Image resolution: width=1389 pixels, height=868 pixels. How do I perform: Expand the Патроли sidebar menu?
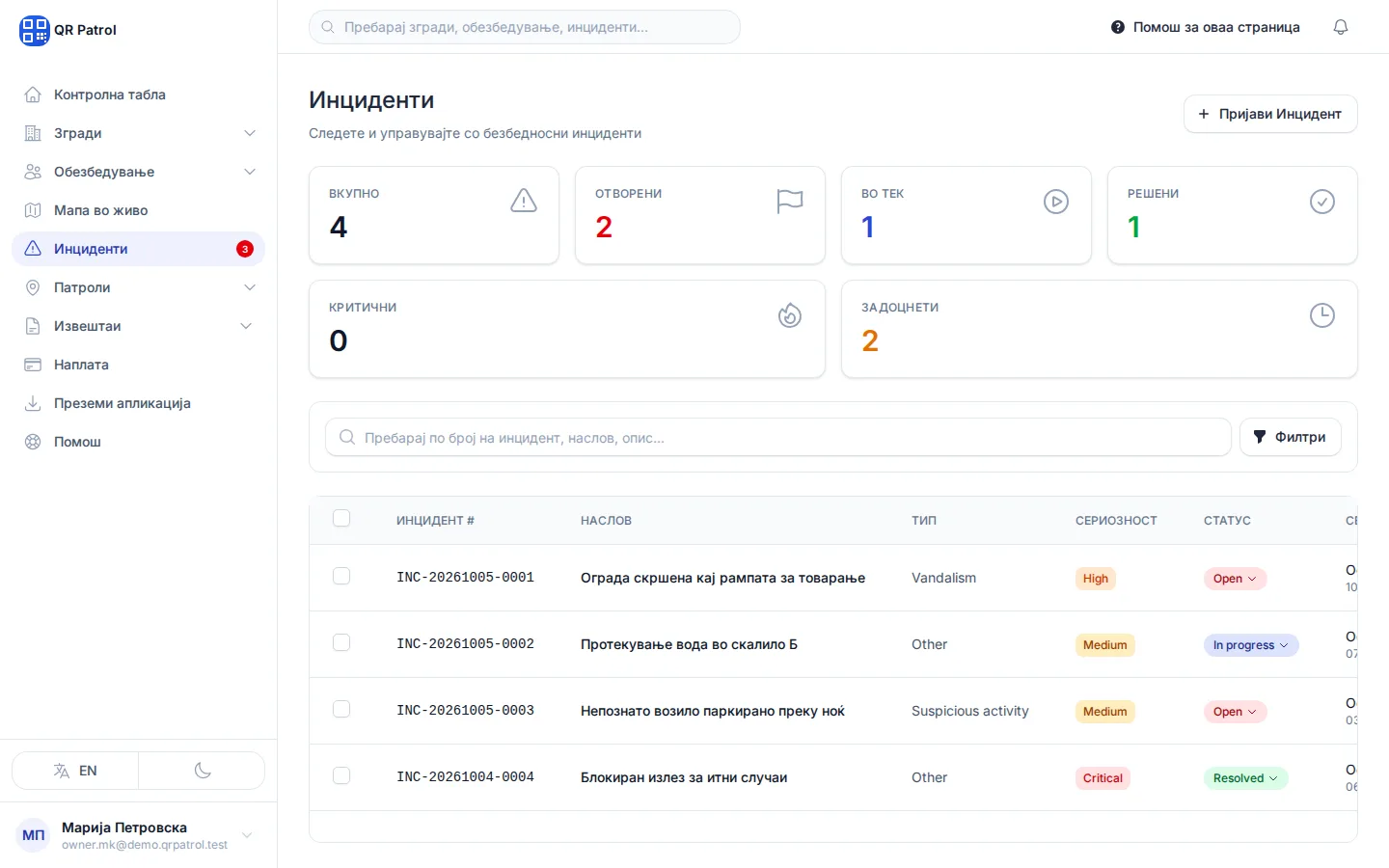(138, 287)
